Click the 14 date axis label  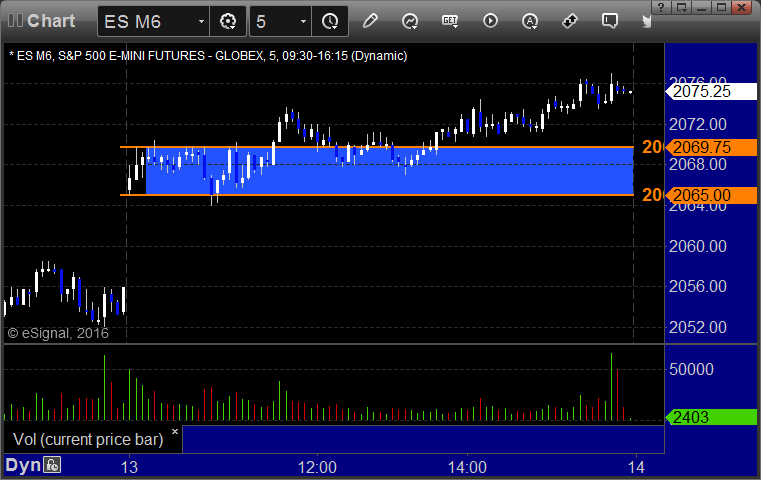coord(636,467)
